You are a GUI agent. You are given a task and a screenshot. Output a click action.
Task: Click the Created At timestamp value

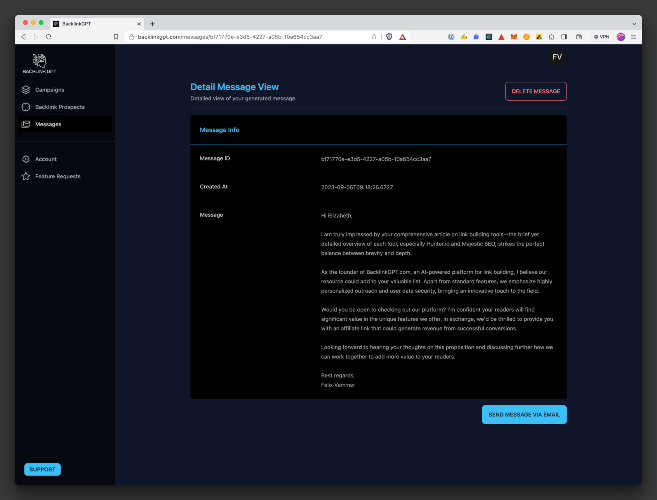[x=357, y=187]
